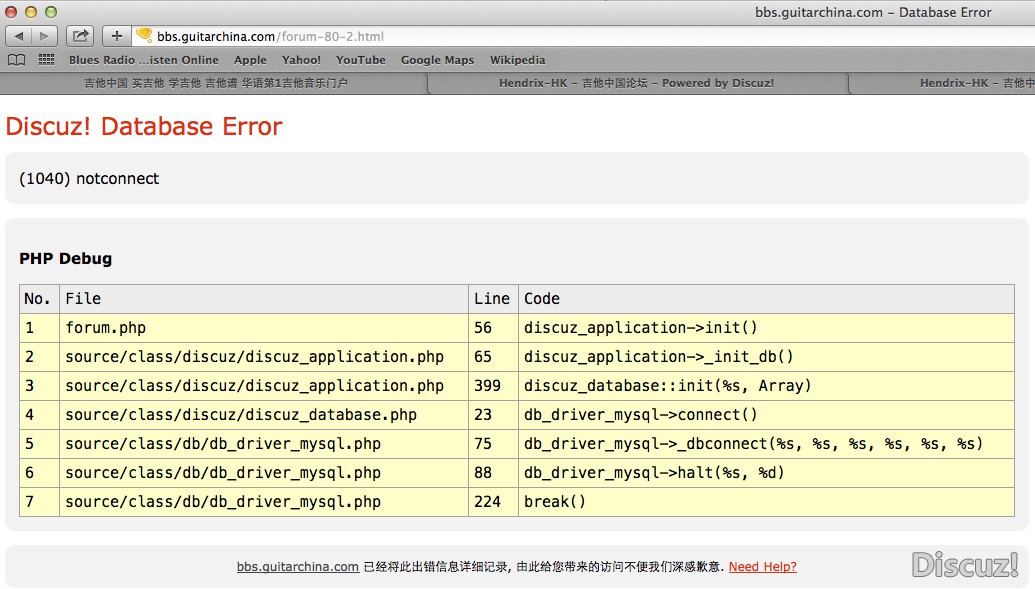Click the Need Help? link
The image size is (1035, 589).
pyautogui.click(x=762, y=567)
